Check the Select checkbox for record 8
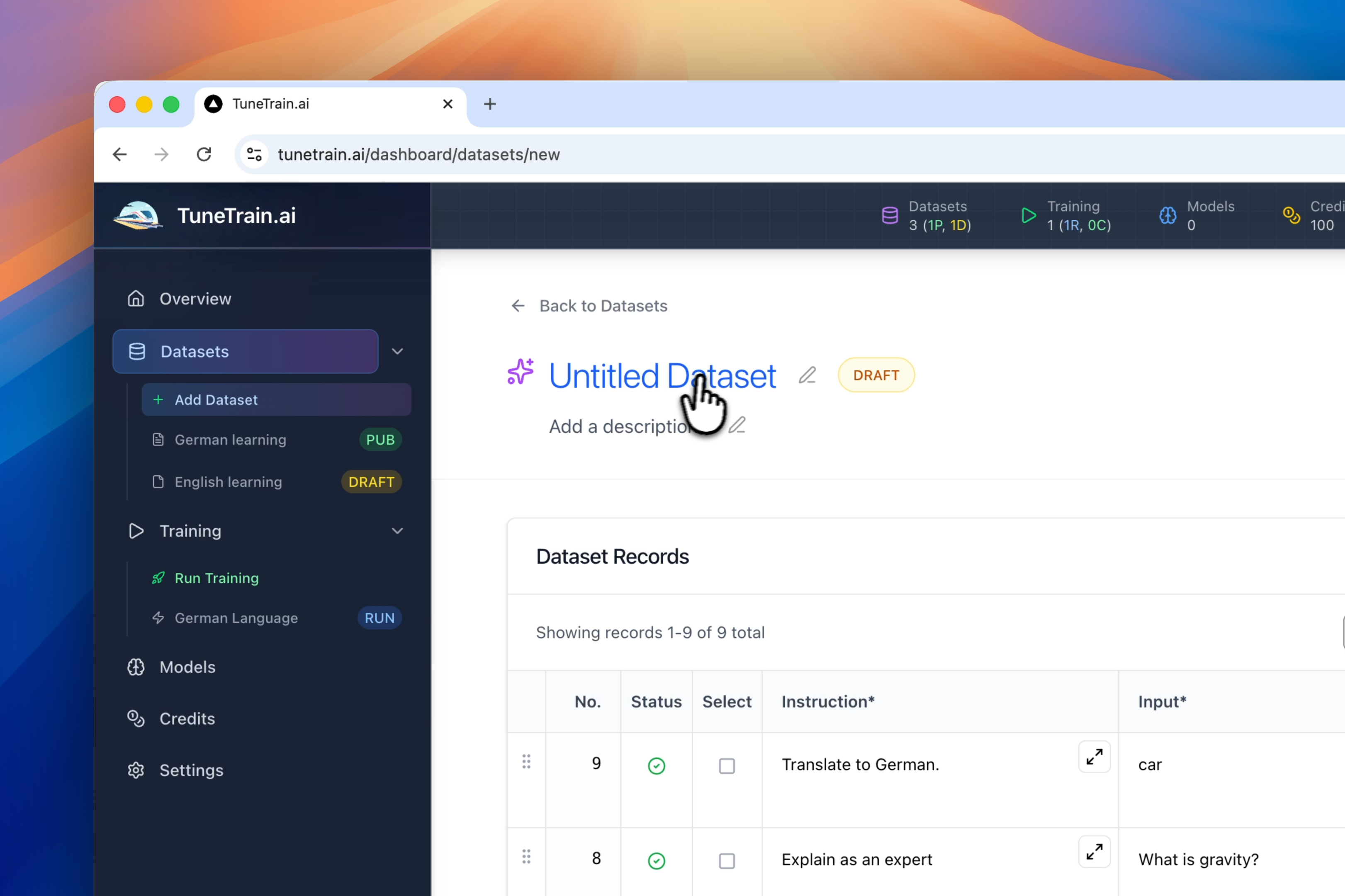 pos(726,860)
